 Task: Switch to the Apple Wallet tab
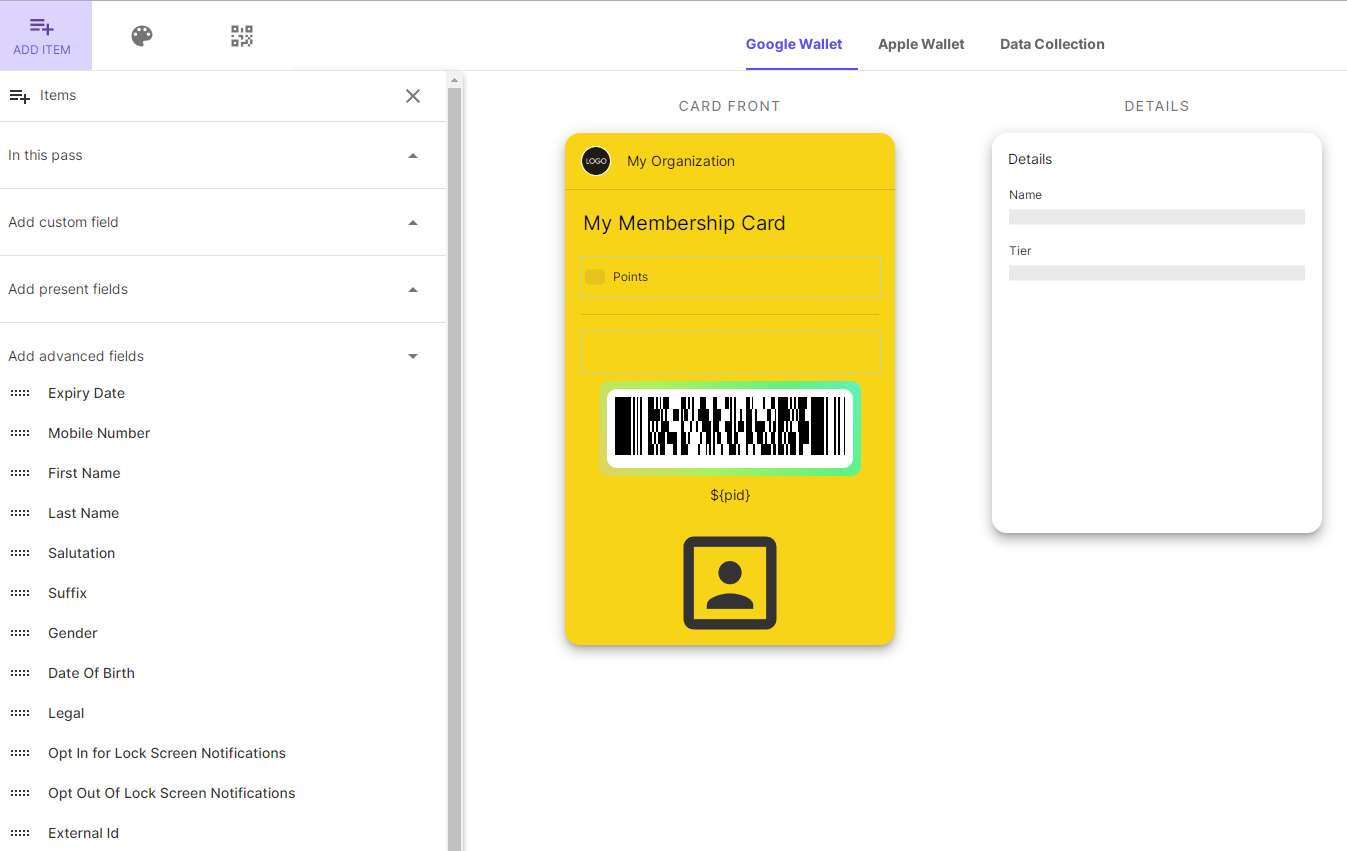pos(921,44)
